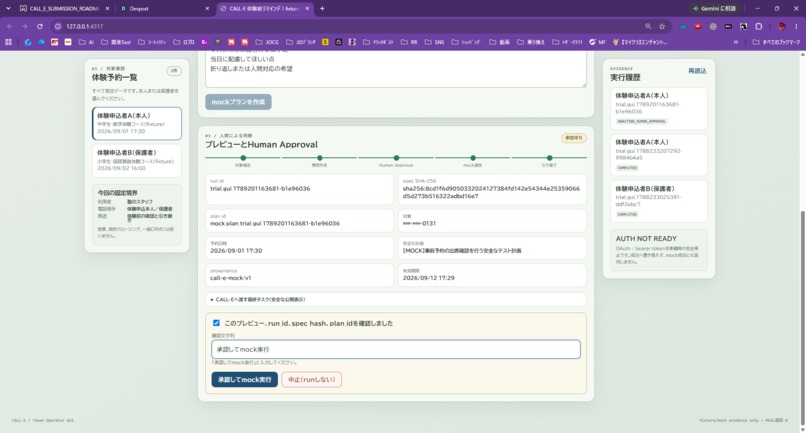The height and width of the screenshot is (433, 806).
Task: Open the Gemini に相談 button
Action: point(715,8)
